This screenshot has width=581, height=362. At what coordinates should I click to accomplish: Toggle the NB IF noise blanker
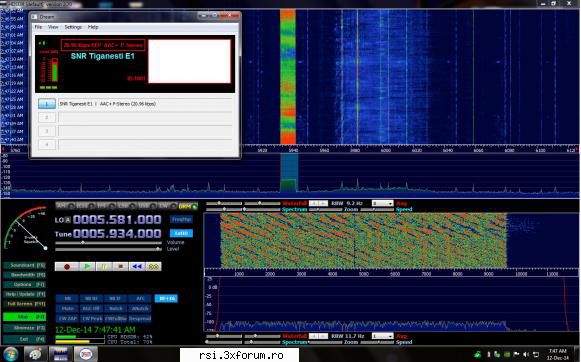pos(115,299)
